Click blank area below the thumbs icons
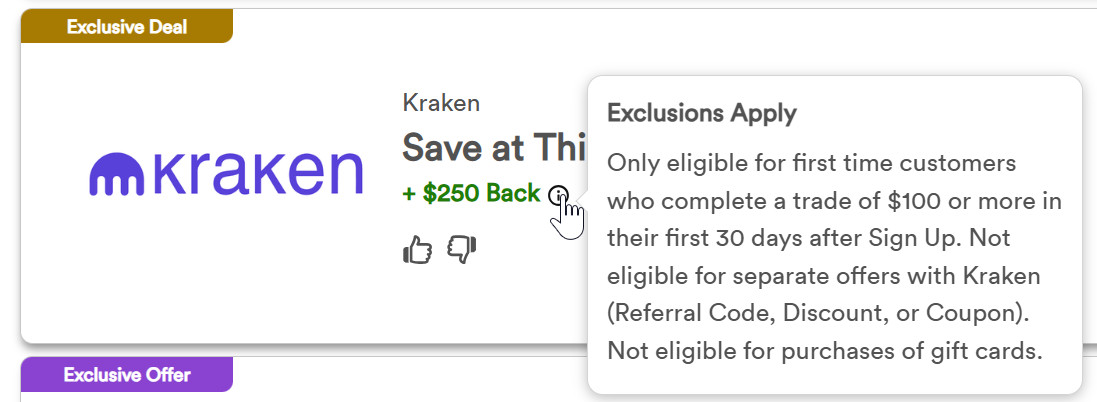This screenshot has width=1097, height=402. [440, 305]
